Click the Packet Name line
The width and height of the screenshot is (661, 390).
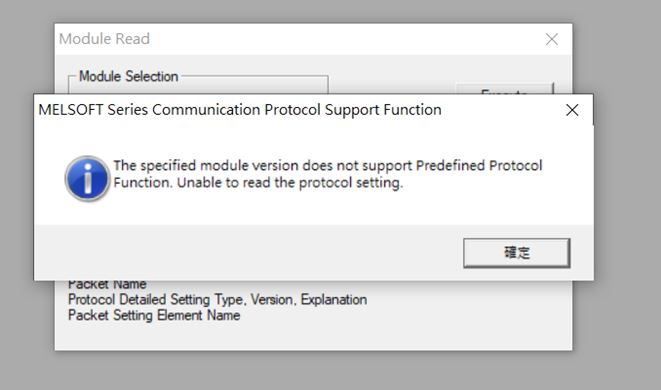pos(107,284)
